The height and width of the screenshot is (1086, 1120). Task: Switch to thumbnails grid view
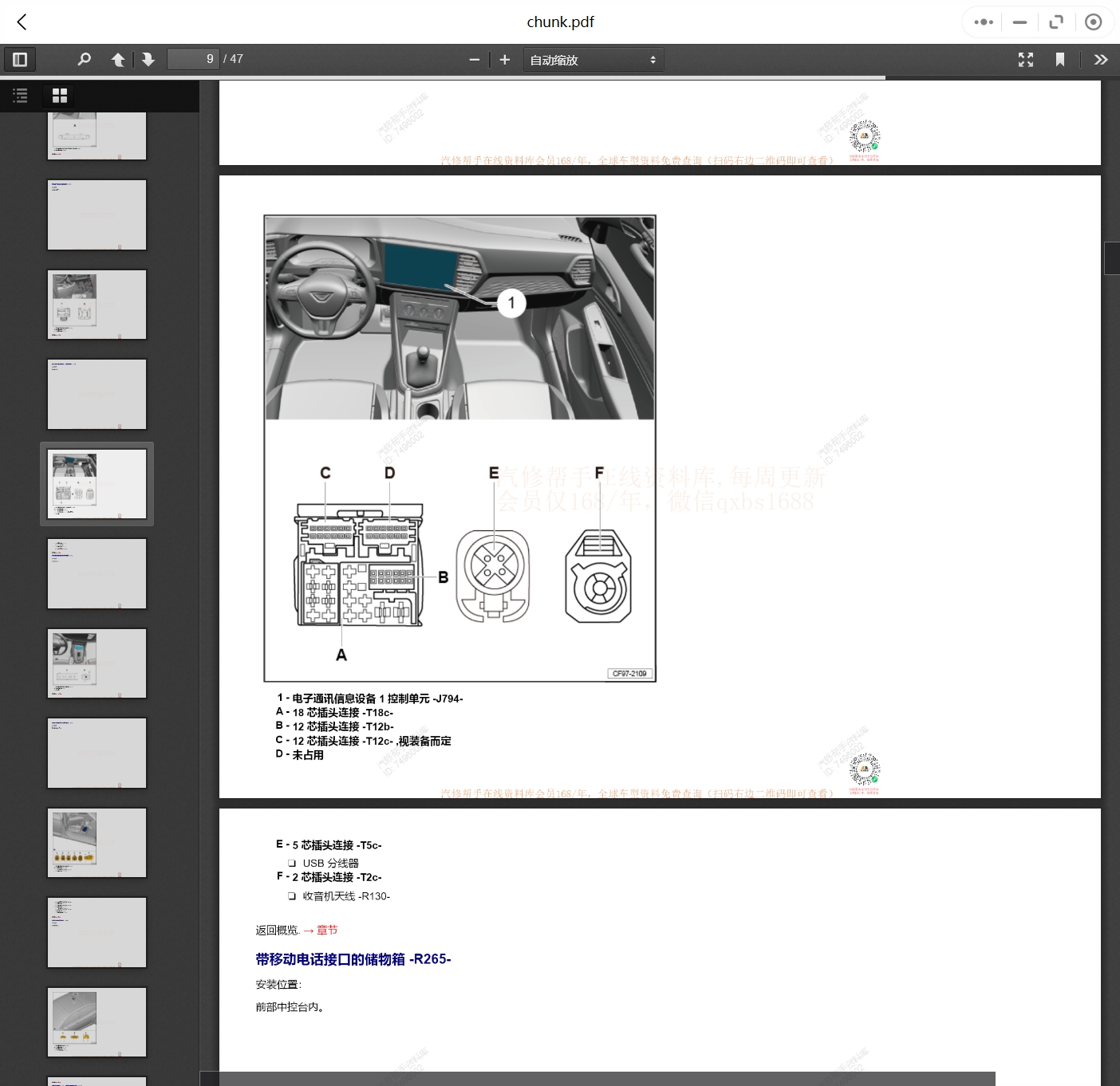[x=60, y=96]
